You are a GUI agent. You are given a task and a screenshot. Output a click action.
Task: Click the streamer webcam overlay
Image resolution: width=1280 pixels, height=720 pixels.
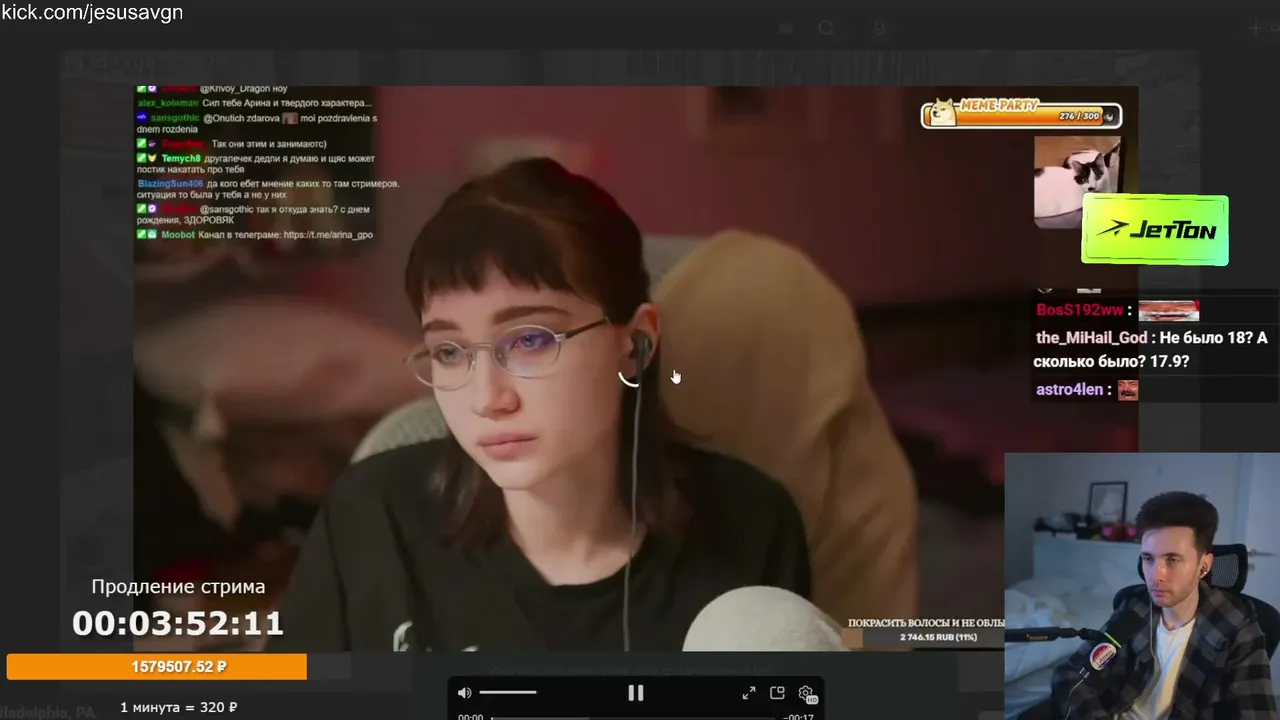1142,586
